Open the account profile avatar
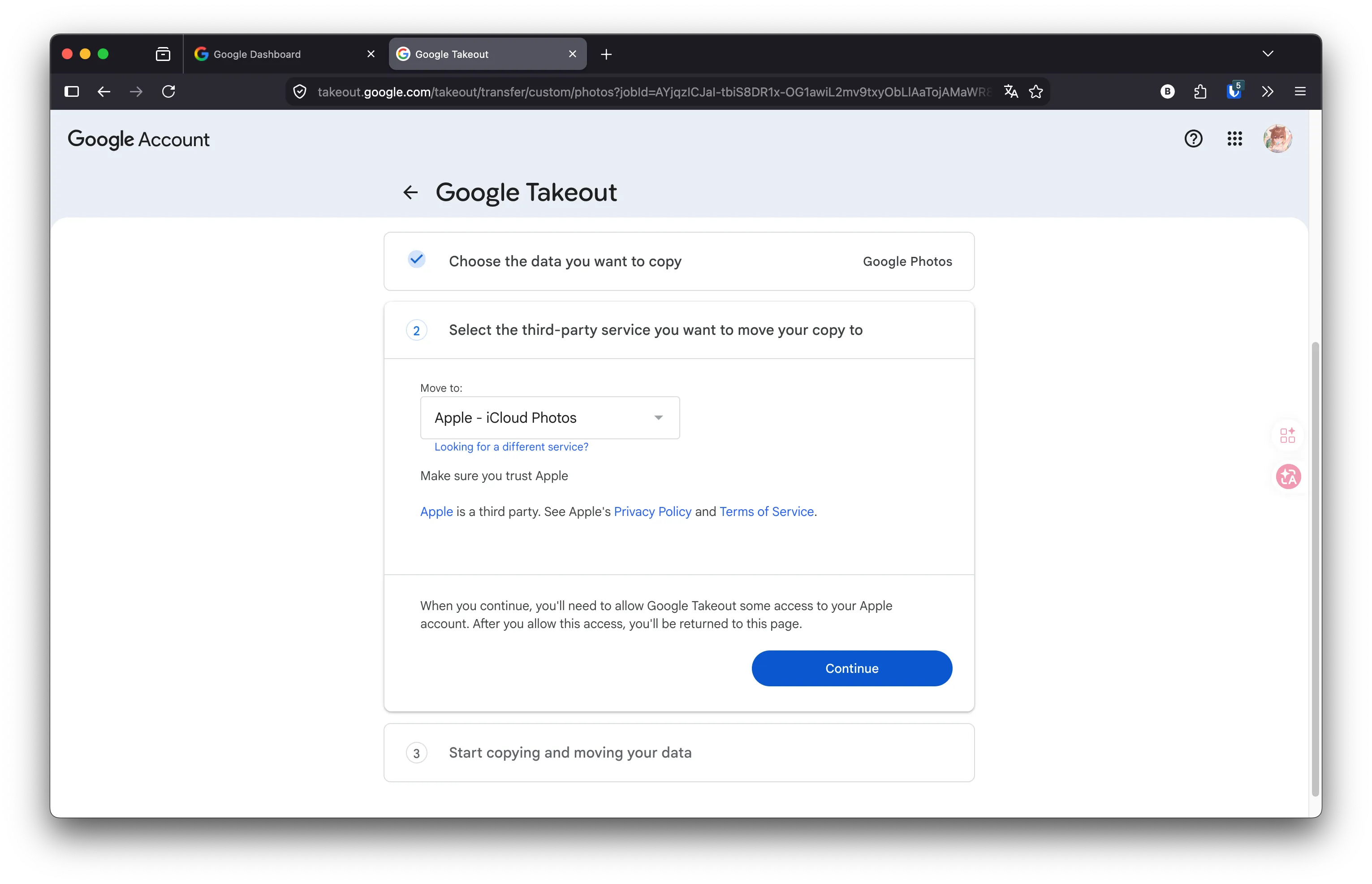The width and height of the screenshot is (1372, 884). coord(1278,139)
